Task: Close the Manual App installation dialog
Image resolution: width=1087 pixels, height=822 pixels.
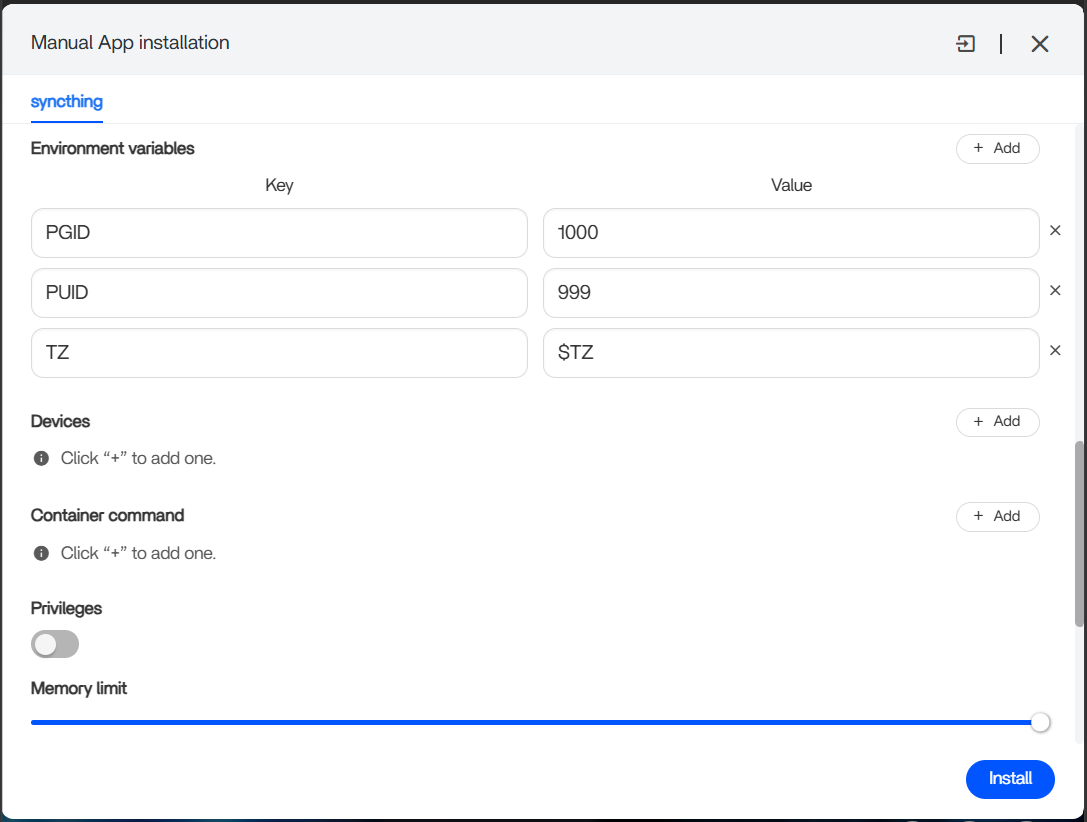Action: 1039,44
